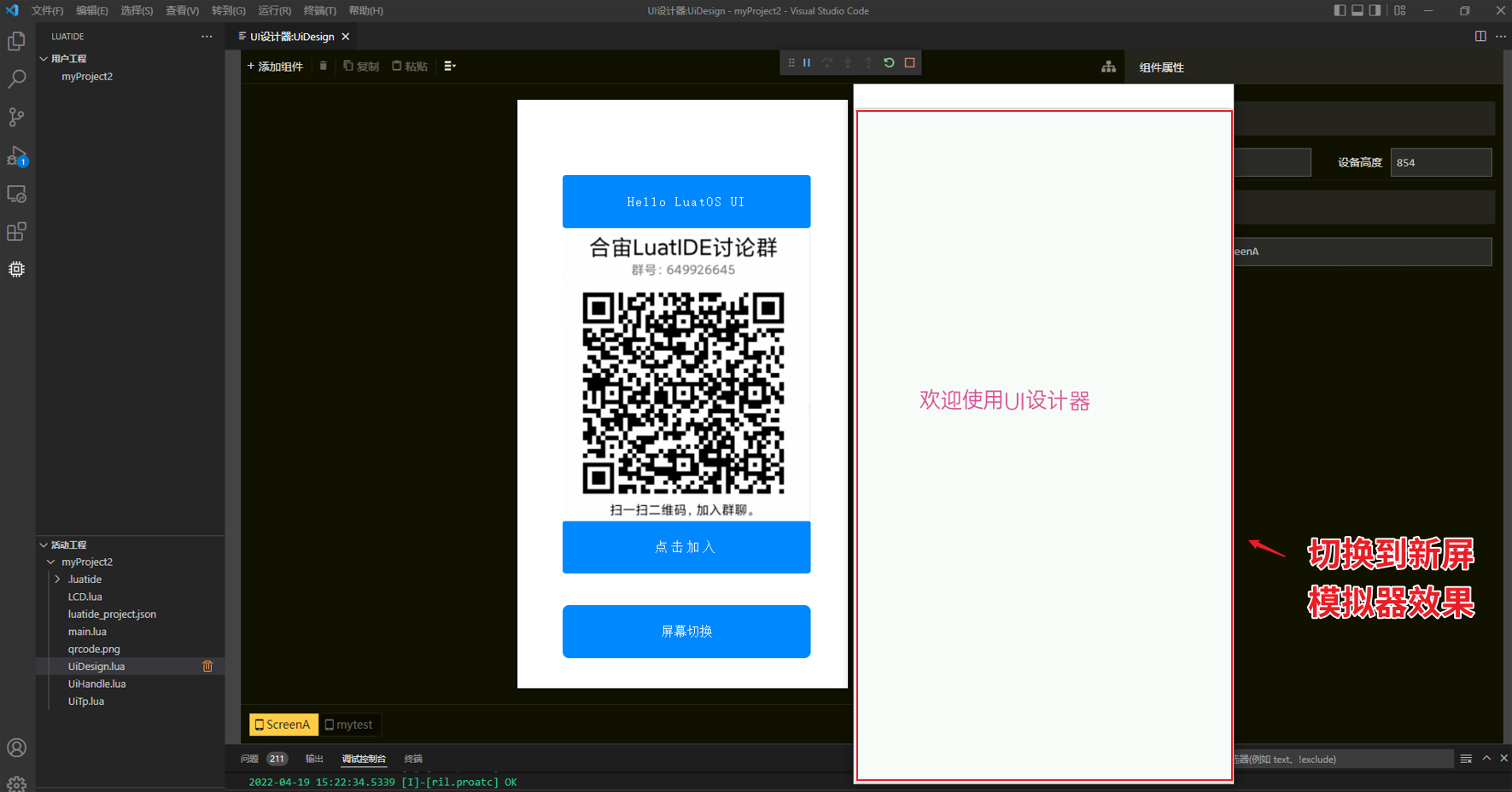The width and height of the screenshot is (1512, 792).
Task: Delete the selected component via trash icon
Action: click(x=323, y=66)
